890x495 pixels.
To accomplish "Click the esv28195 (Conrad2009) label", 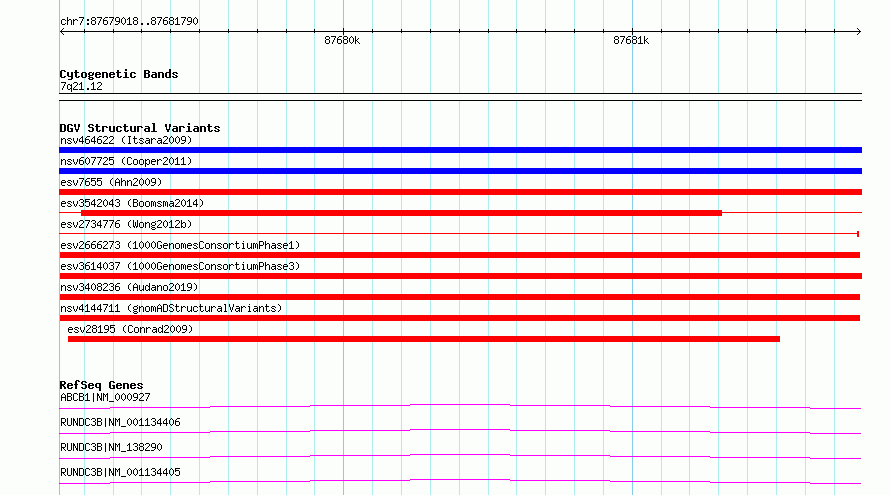I will point(130,329).
